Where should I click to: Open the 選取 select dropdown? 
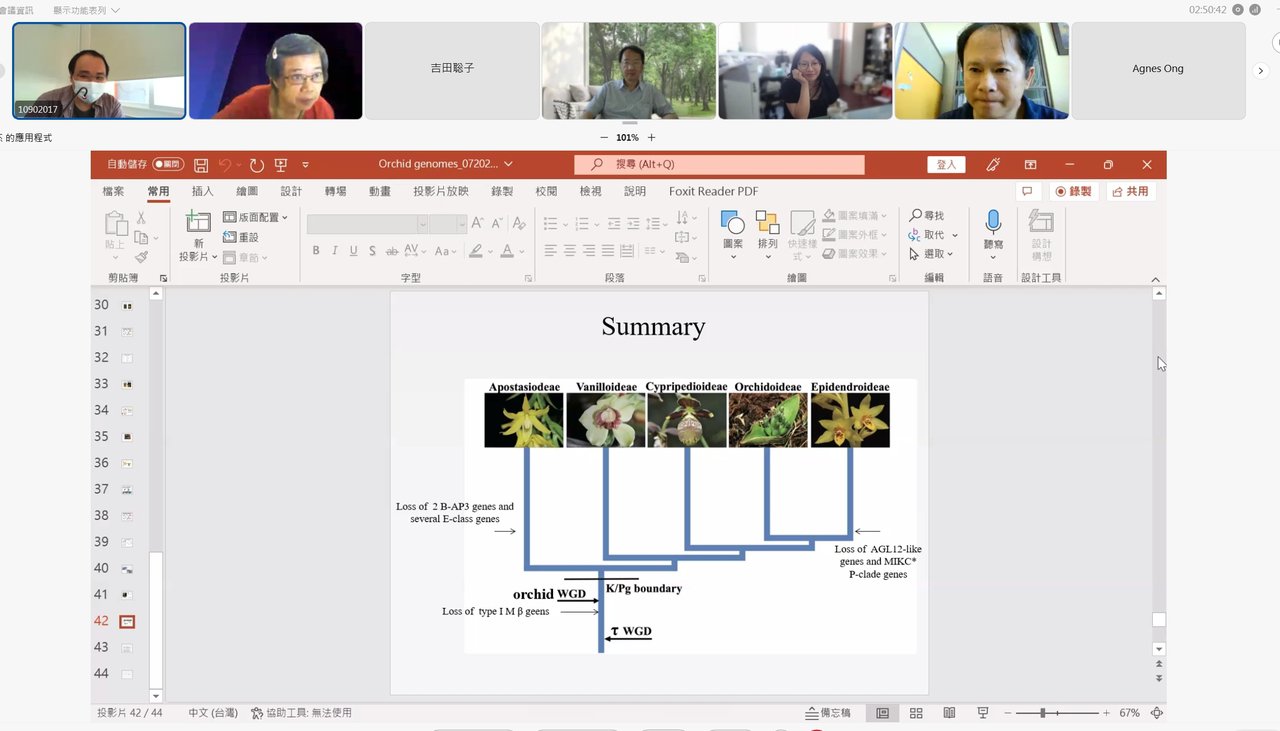coord(933,254)
